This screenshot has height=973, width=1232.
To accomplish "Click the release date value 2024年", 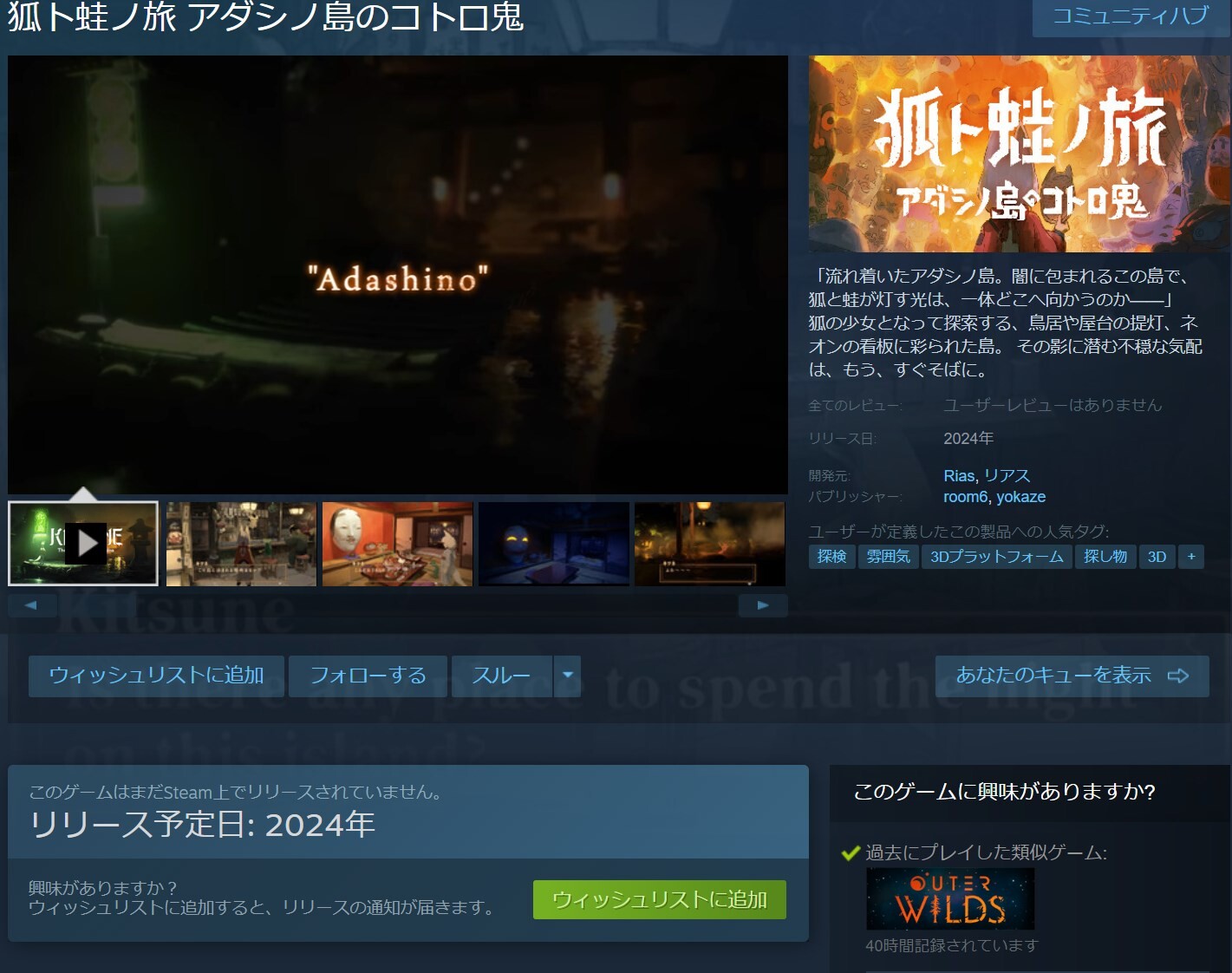I will [x=968, y=439].
